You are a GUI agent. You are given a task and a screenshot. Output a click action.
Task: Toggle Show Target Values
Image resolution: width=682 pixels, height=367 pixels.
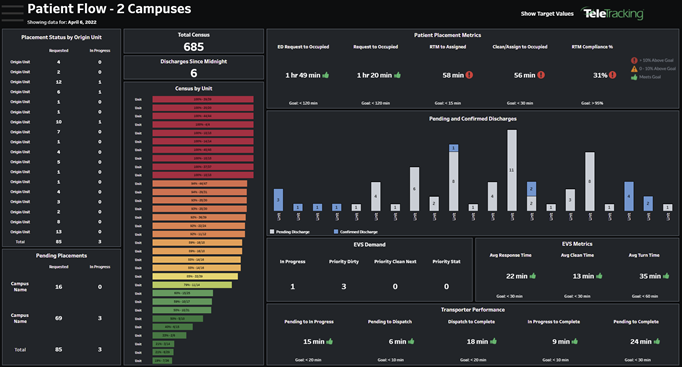547,14
